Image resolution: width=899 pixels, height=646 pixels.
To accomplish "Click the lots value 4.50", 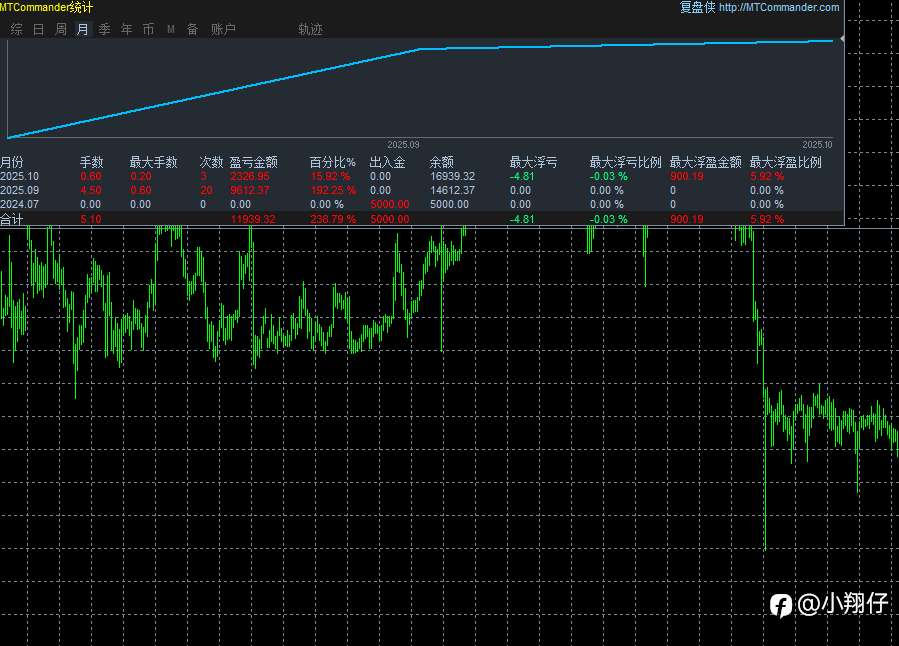I will [x=91, y=190].
